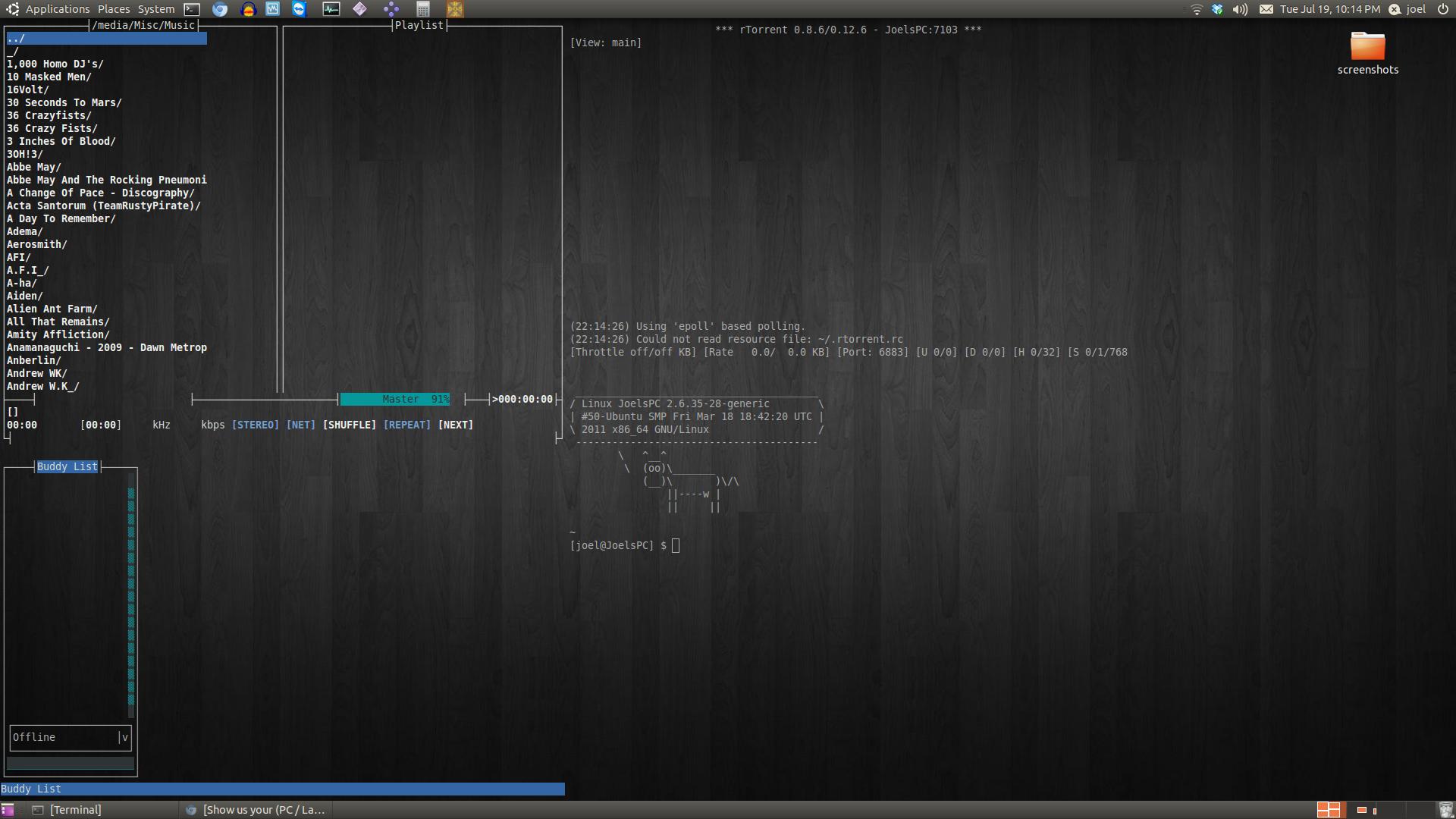
Task: Launch the Terminal icon in top panel
Action: point(193,9)
